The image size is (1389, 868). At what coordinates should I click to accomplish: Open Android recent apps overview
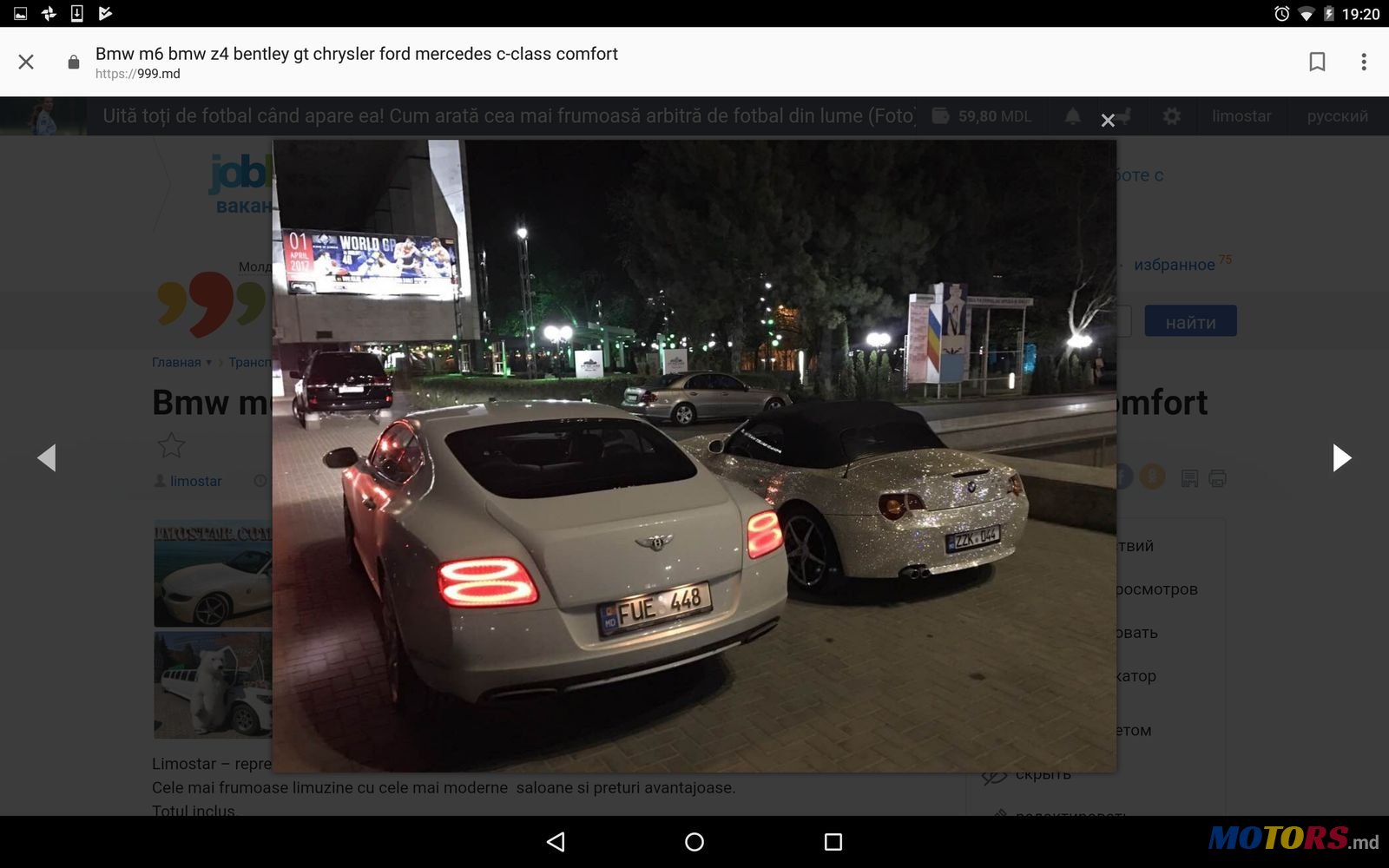(833, 842)
